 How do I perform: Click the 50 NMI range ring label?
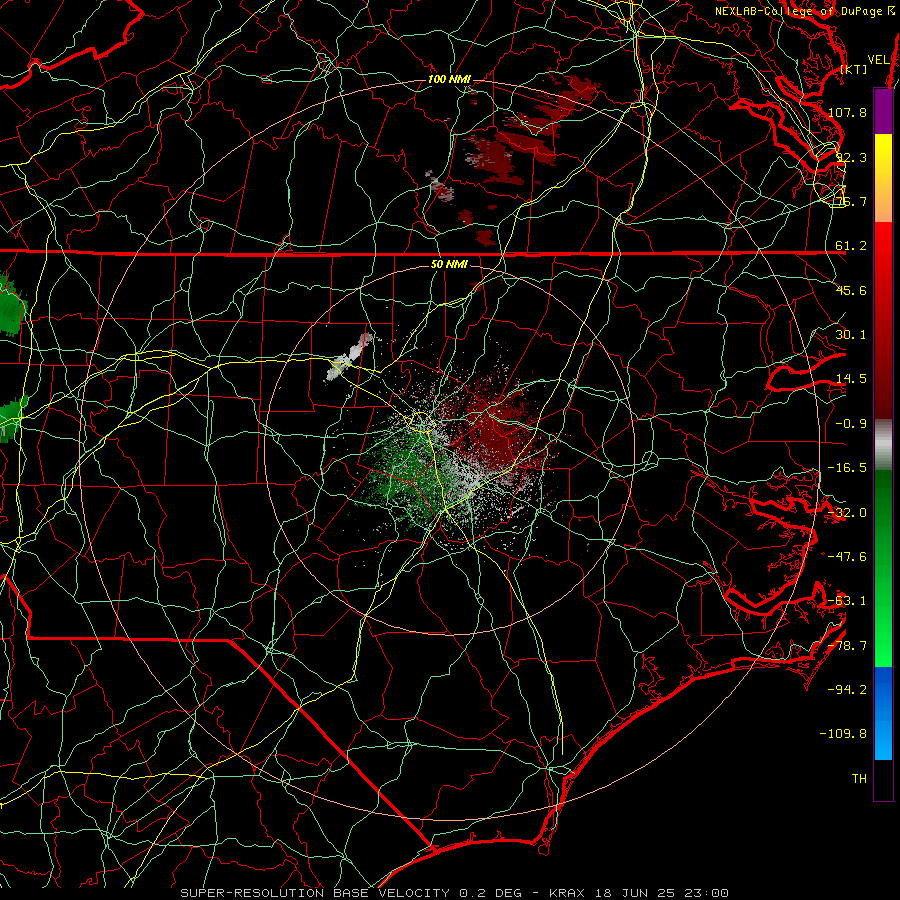449,264
